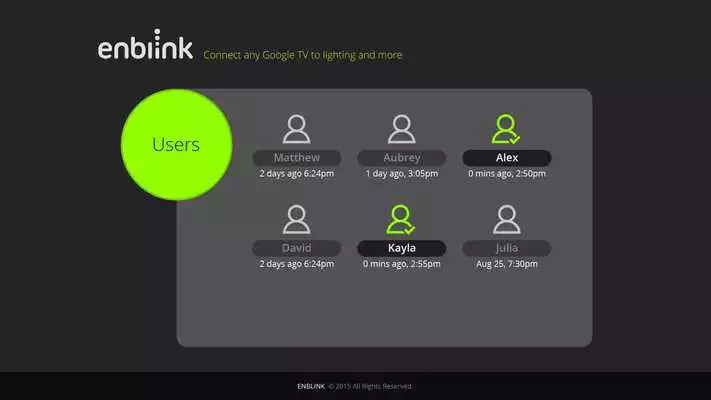Select the highlighted Kayla name button
The image size is (711, 400).
pos(402,248)
